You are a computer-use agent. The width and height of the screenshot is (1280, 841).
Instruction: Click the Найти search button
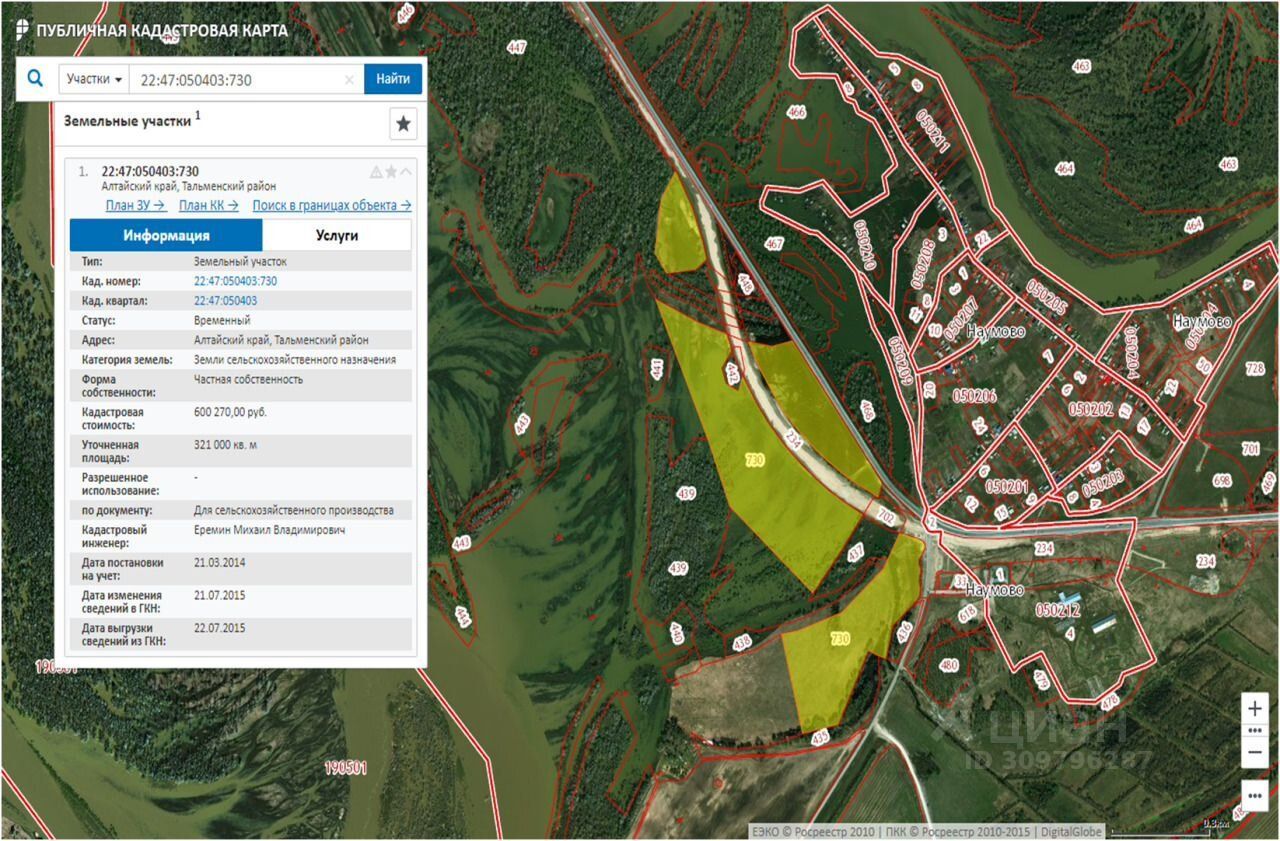[393, 79]
